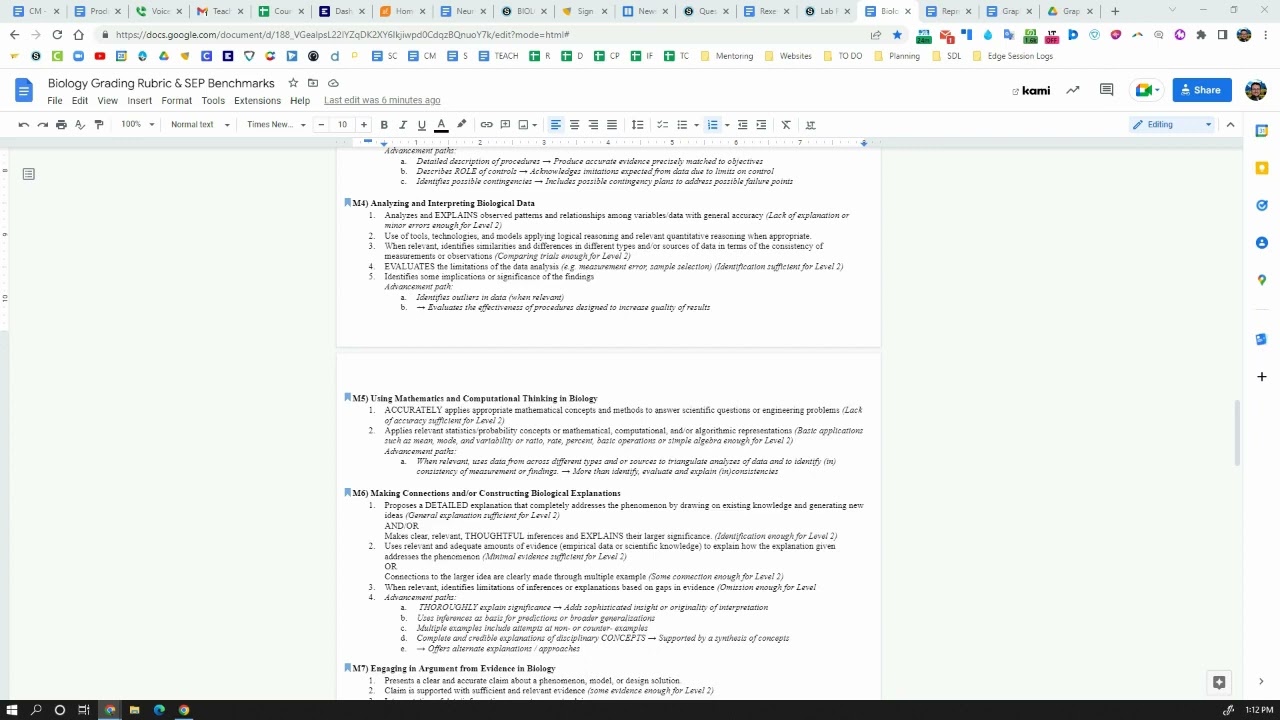
Task: Open with Kami
Action: tap(1032, 90)
